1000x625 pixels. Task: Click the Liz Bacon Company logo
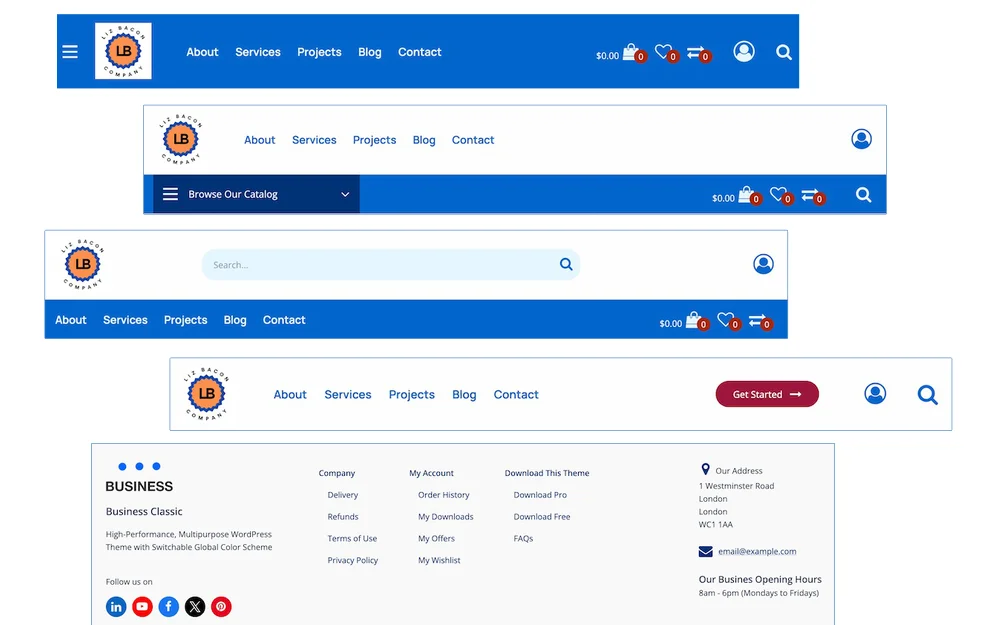(122, 51)
